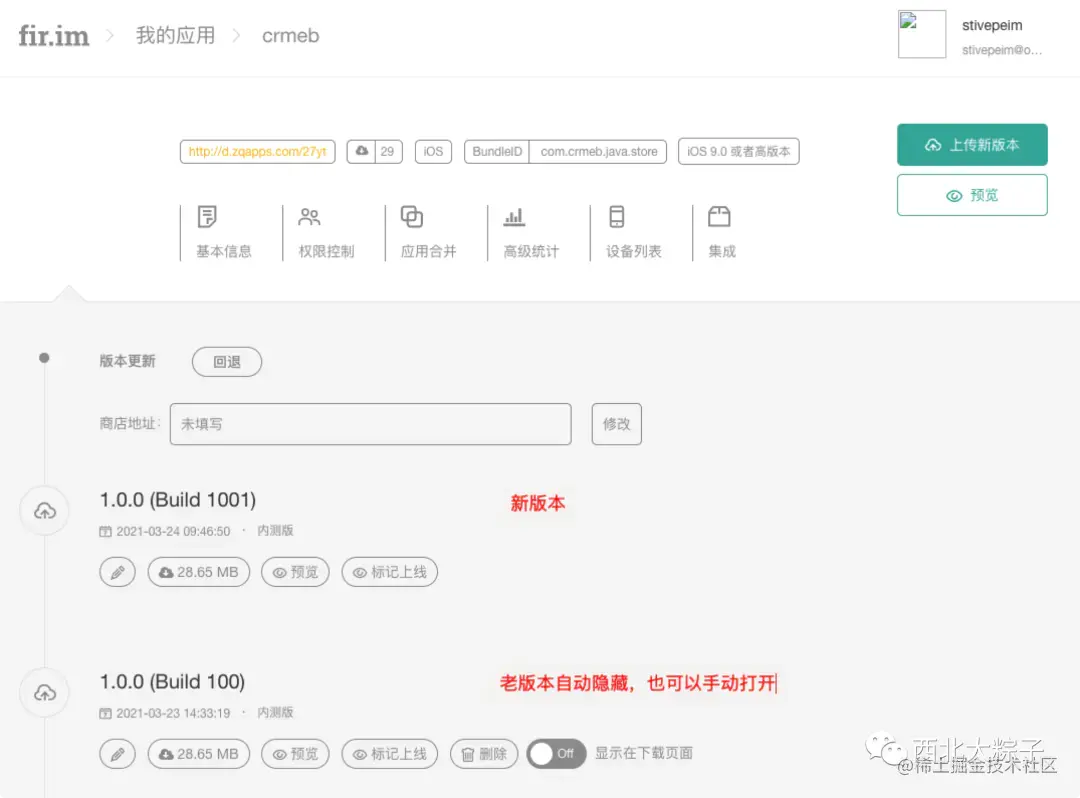Click the 1.0.0 (Build 100) title
The height and width of the screenshot is (798, 1080).
click(x=172, y=682)
